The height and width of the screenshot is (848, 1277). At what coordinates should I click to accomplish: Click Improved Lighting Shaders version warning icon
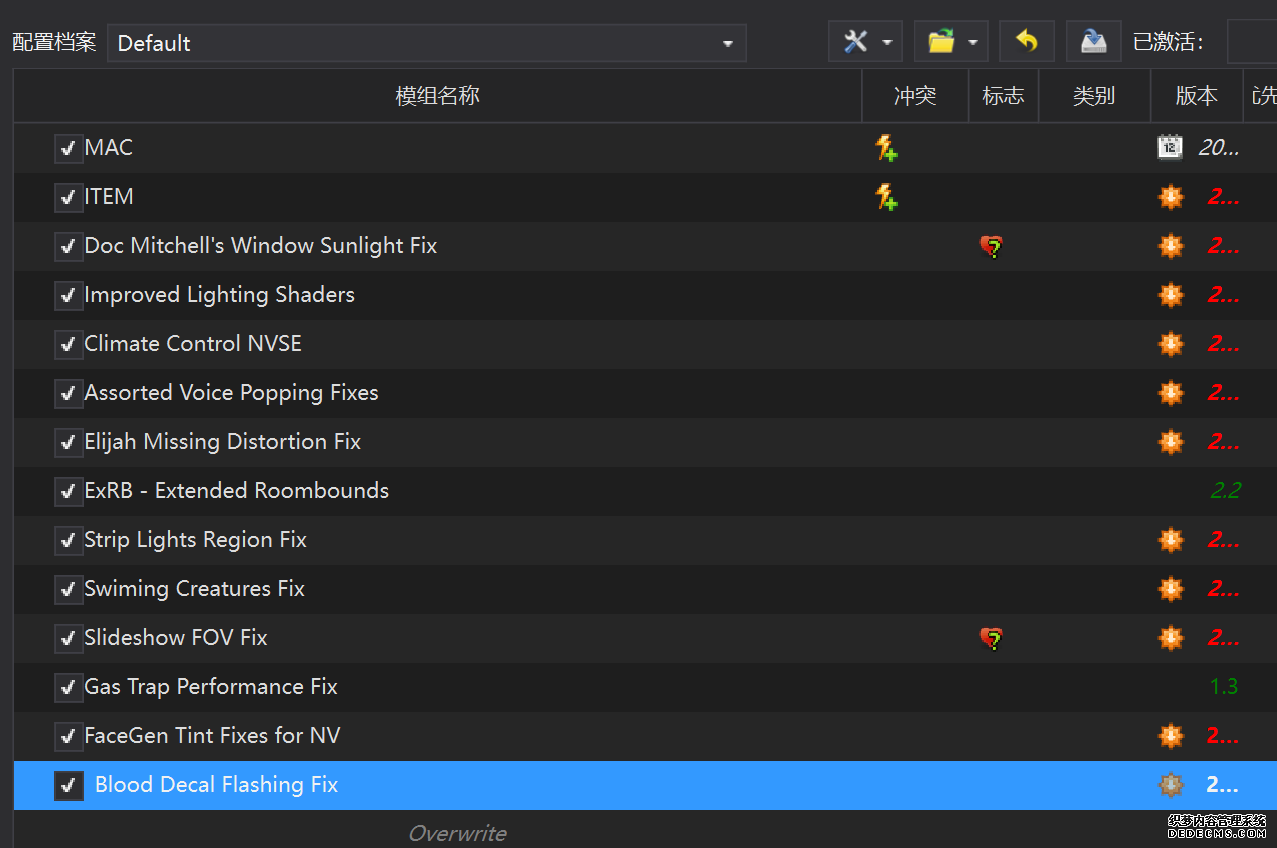click(1170, 295)
